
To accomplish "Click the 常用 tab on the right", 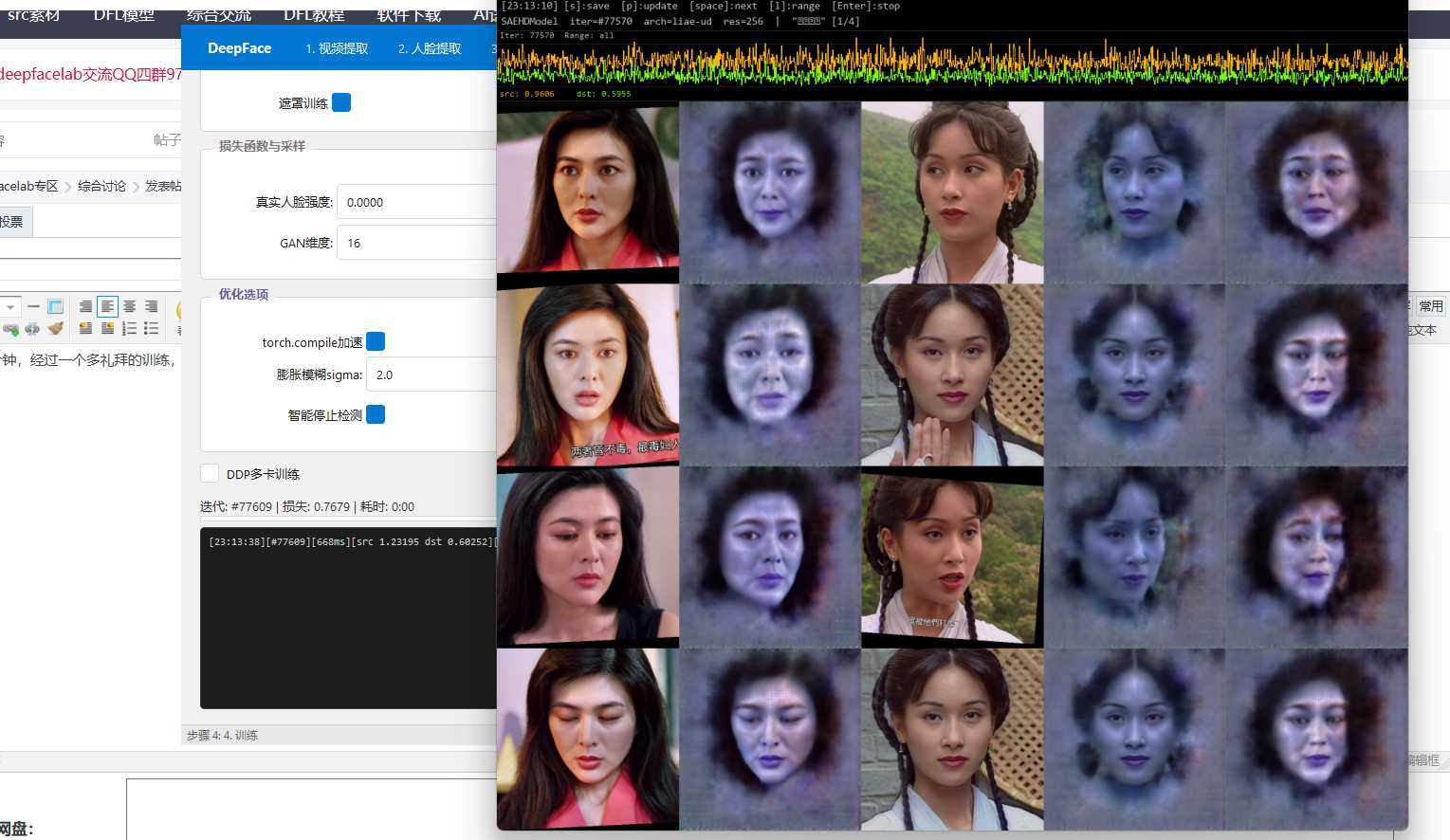I will (x=1430, y=306).
